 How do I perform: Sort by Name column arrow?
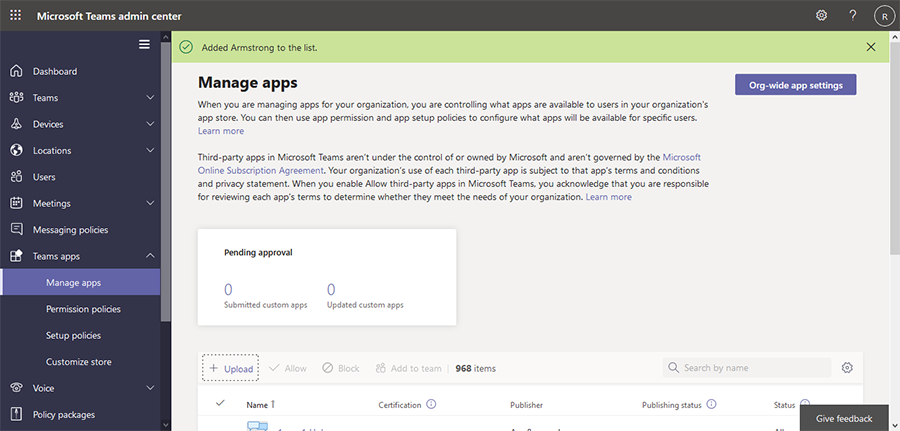click(x=273, y=404)
